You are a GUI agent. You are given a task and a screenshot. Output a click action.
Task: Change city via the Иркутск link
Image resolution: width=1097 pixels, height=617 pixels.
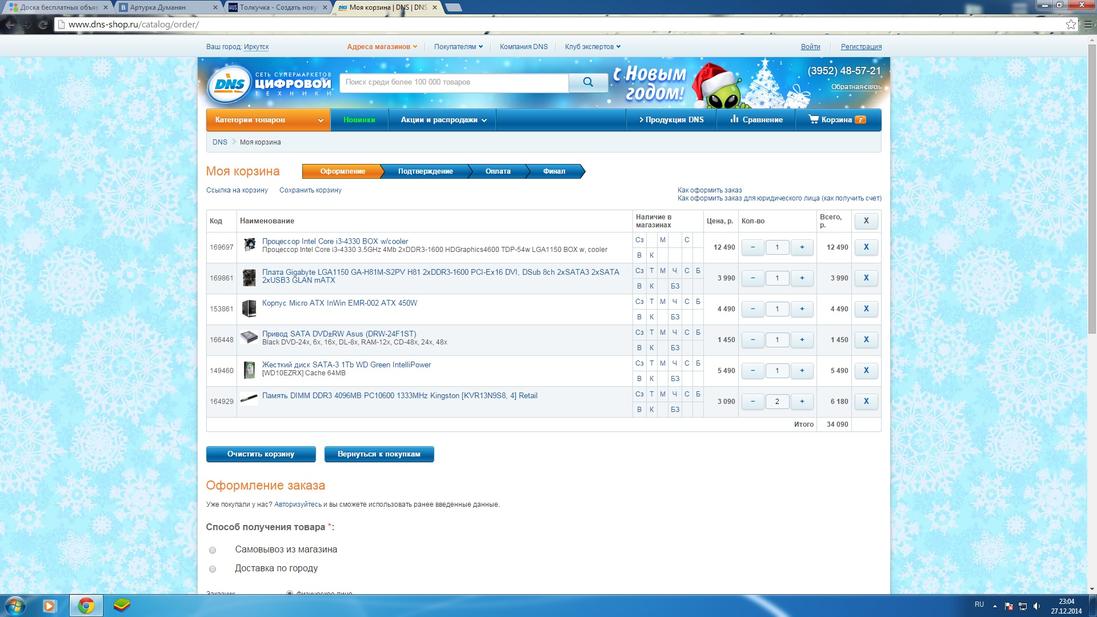[256, 47]
